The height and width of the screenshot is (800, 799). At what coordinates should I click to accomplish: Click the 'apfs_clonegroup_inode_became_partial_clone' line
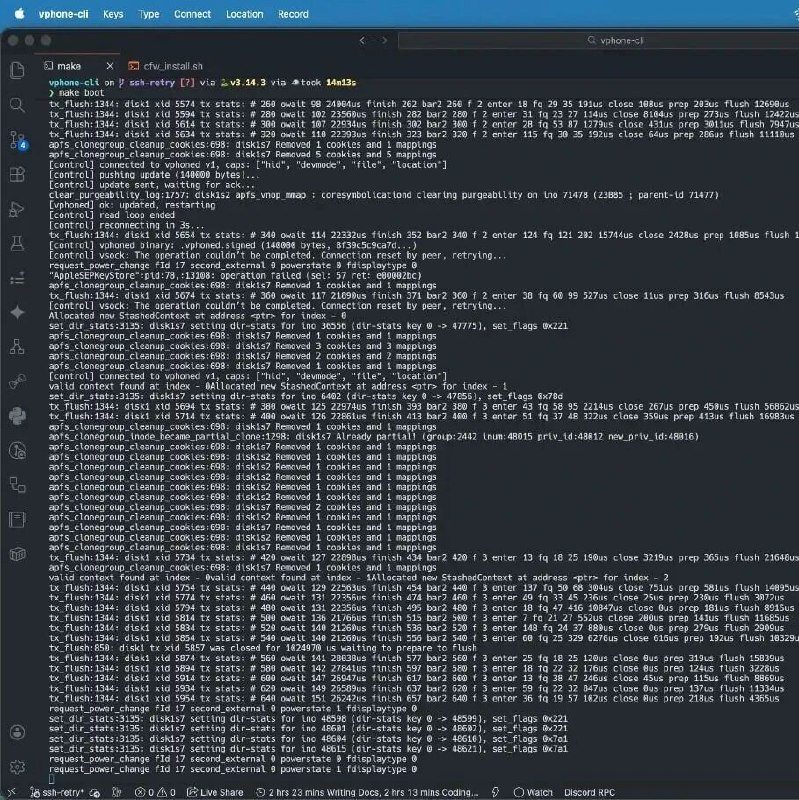click(374, 437)
